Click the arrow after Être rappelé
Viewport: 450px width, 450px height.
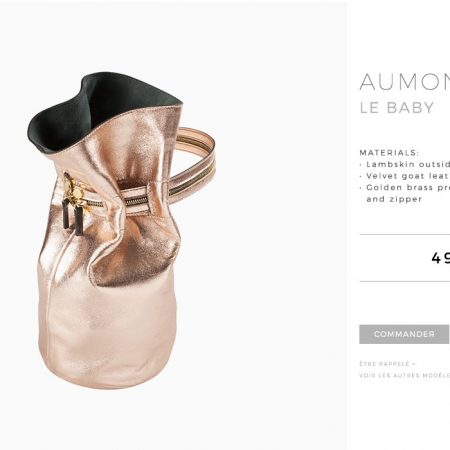(413, 364)
